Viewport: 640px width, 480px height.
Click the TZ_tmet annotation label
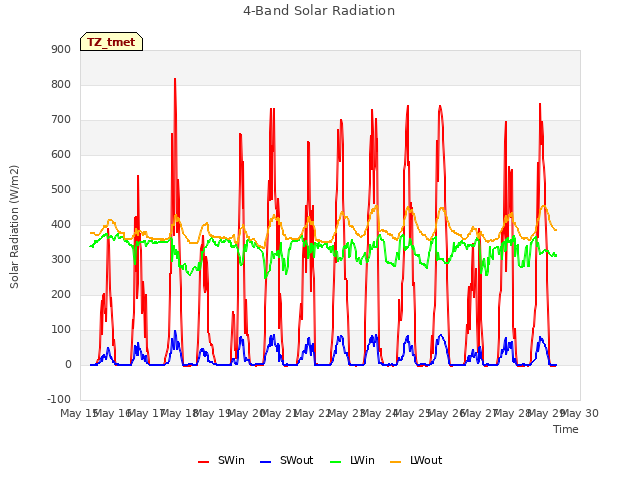111,42
